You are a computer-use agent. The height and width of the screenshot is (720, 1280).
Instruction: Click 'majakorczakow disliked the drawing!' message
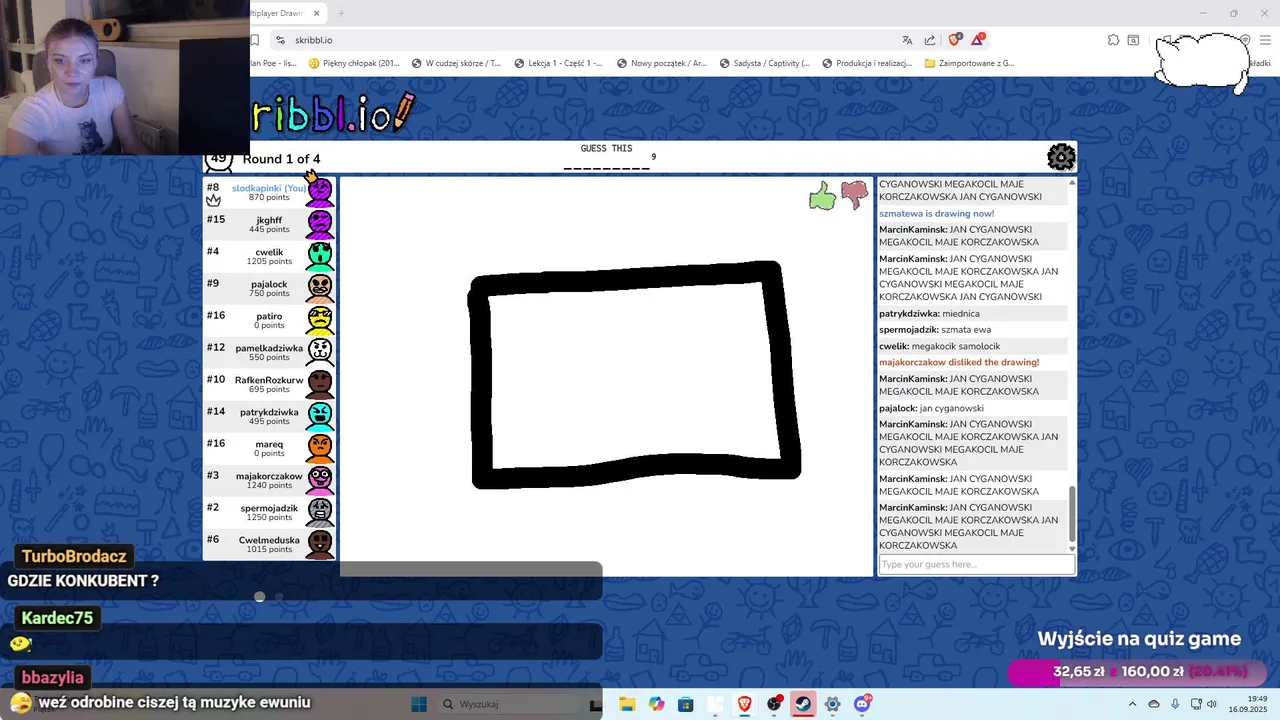tap(959, 362)
